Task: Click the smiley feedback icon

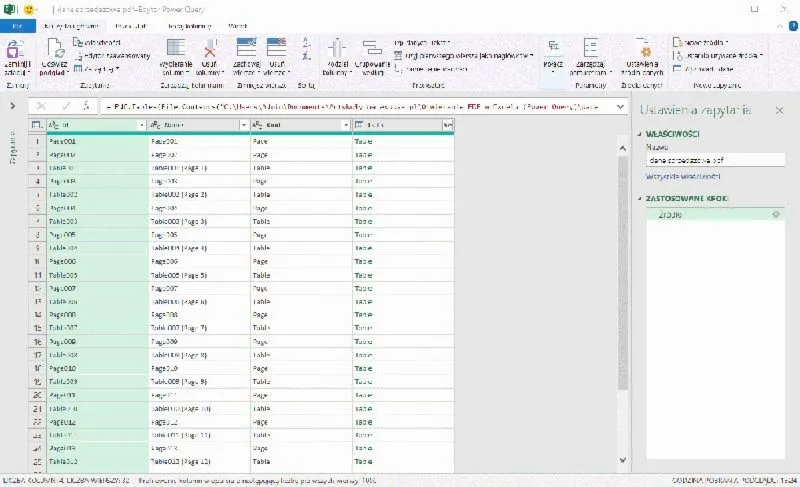Action: [x=30, y=9]
